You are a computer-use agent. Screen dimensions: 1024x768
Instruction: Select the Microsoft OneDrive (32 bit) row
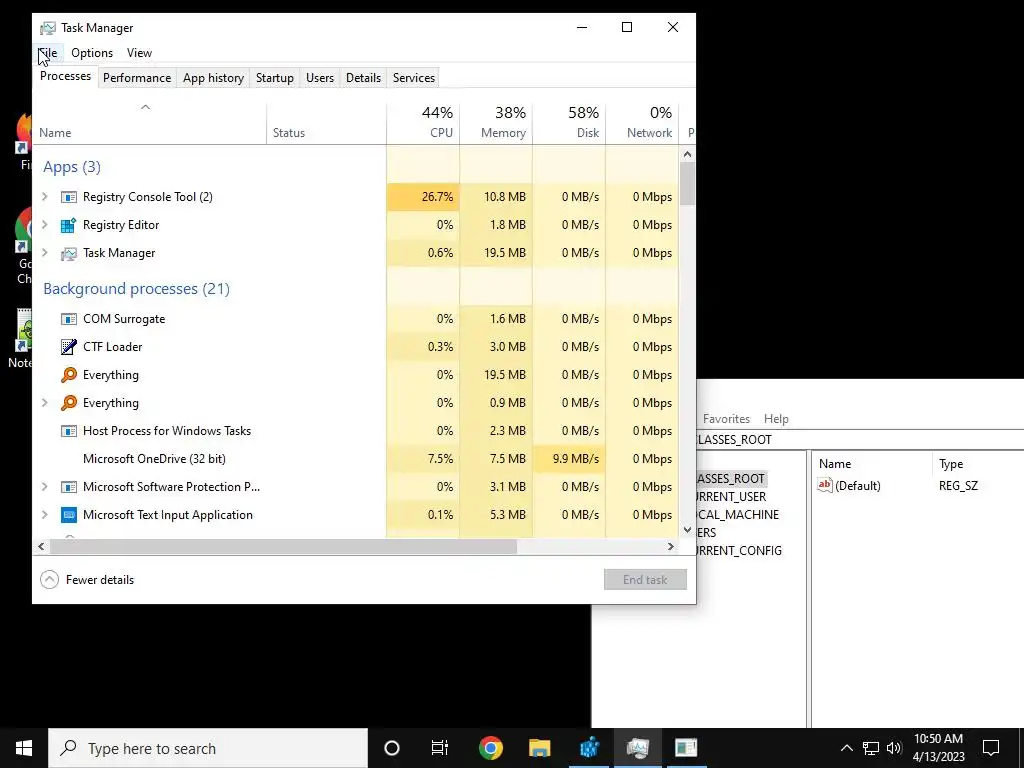[x=356, y=459]
